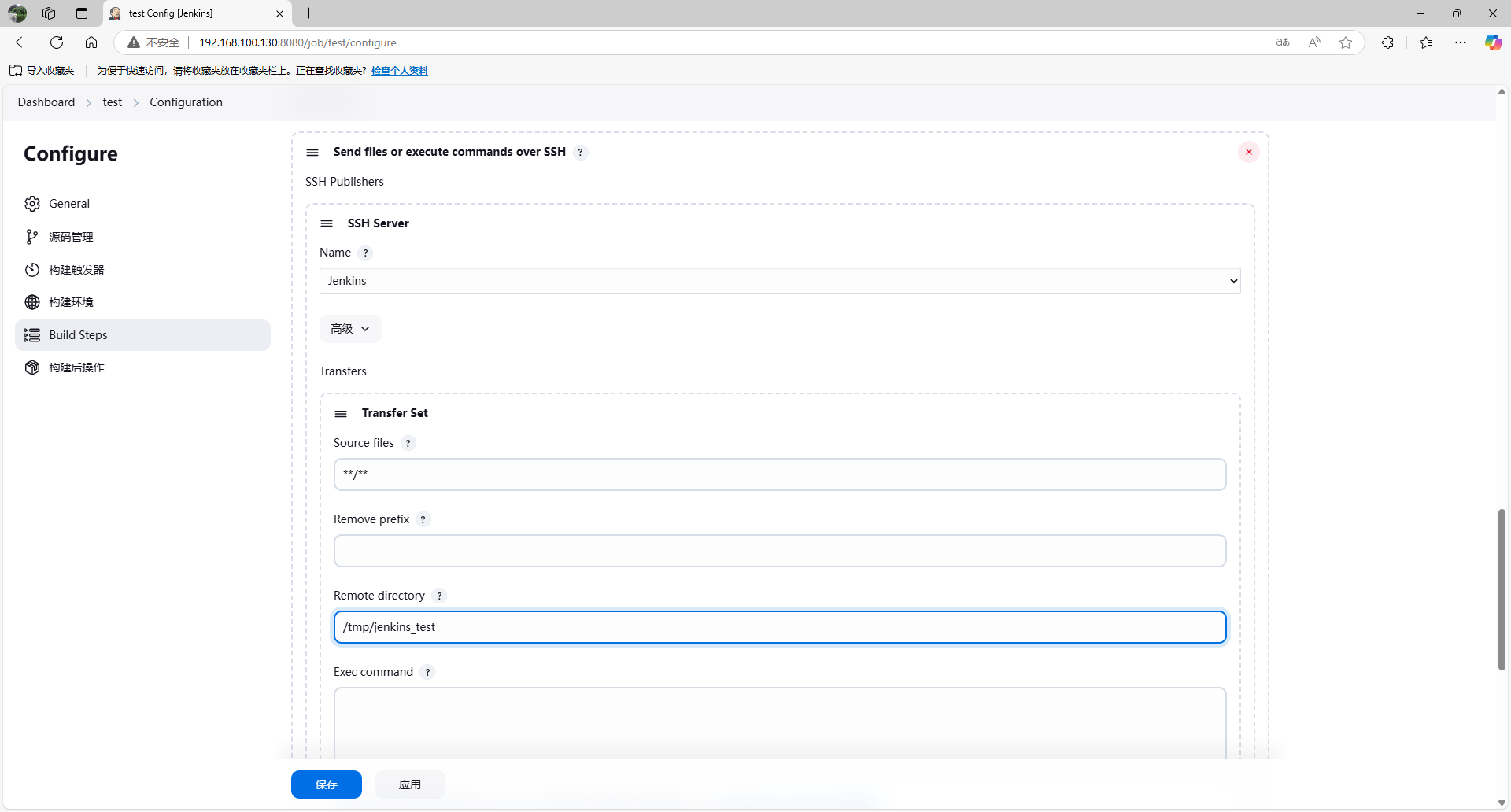1511x812 pixels.
Task: Click help icon beside SSH Server Name
Action: point(365,253)
